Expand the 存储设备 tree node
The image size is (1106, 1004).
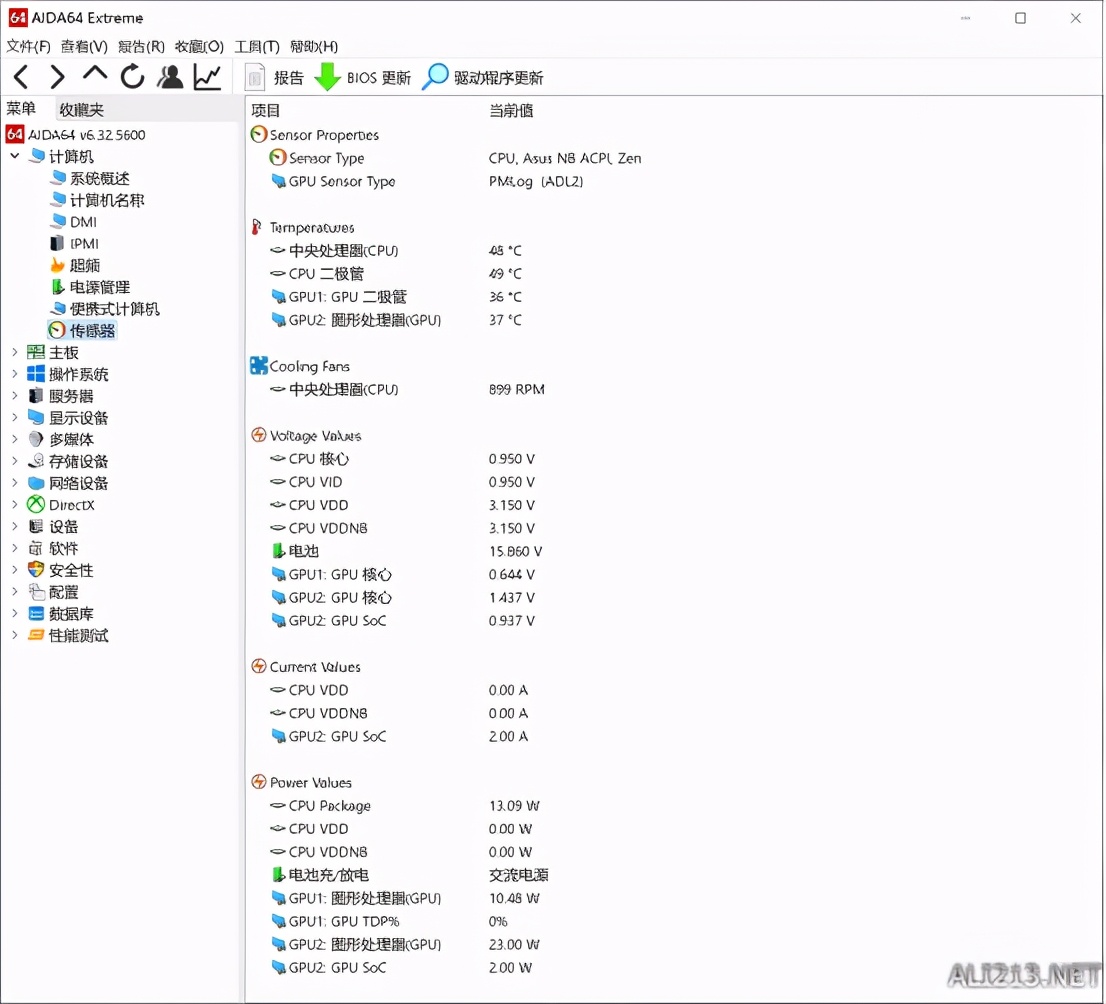[15, 461]
